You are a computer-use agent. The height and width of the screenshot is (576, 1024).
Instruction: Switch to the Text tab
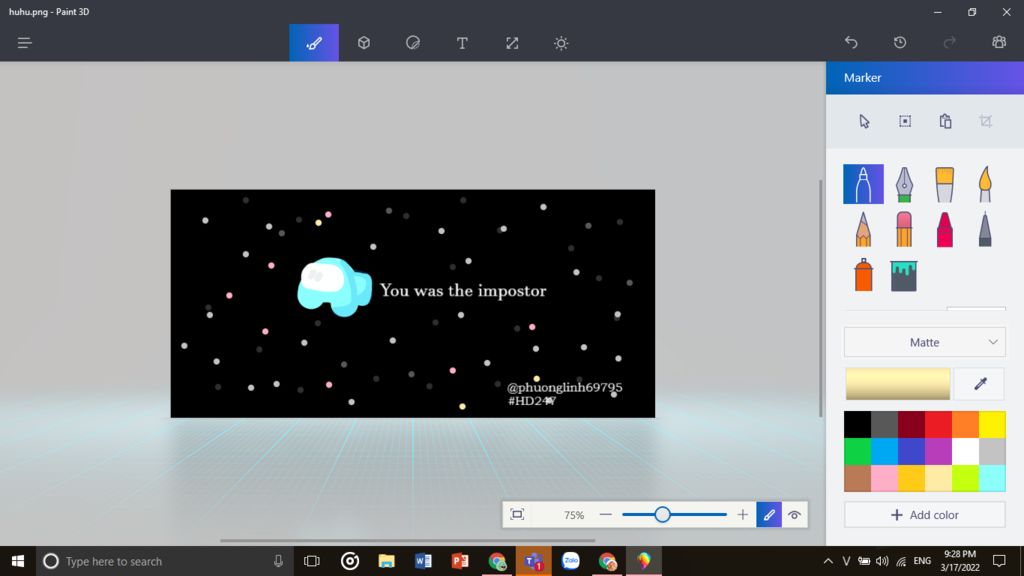pyautogui.click(x=462, y=43)
